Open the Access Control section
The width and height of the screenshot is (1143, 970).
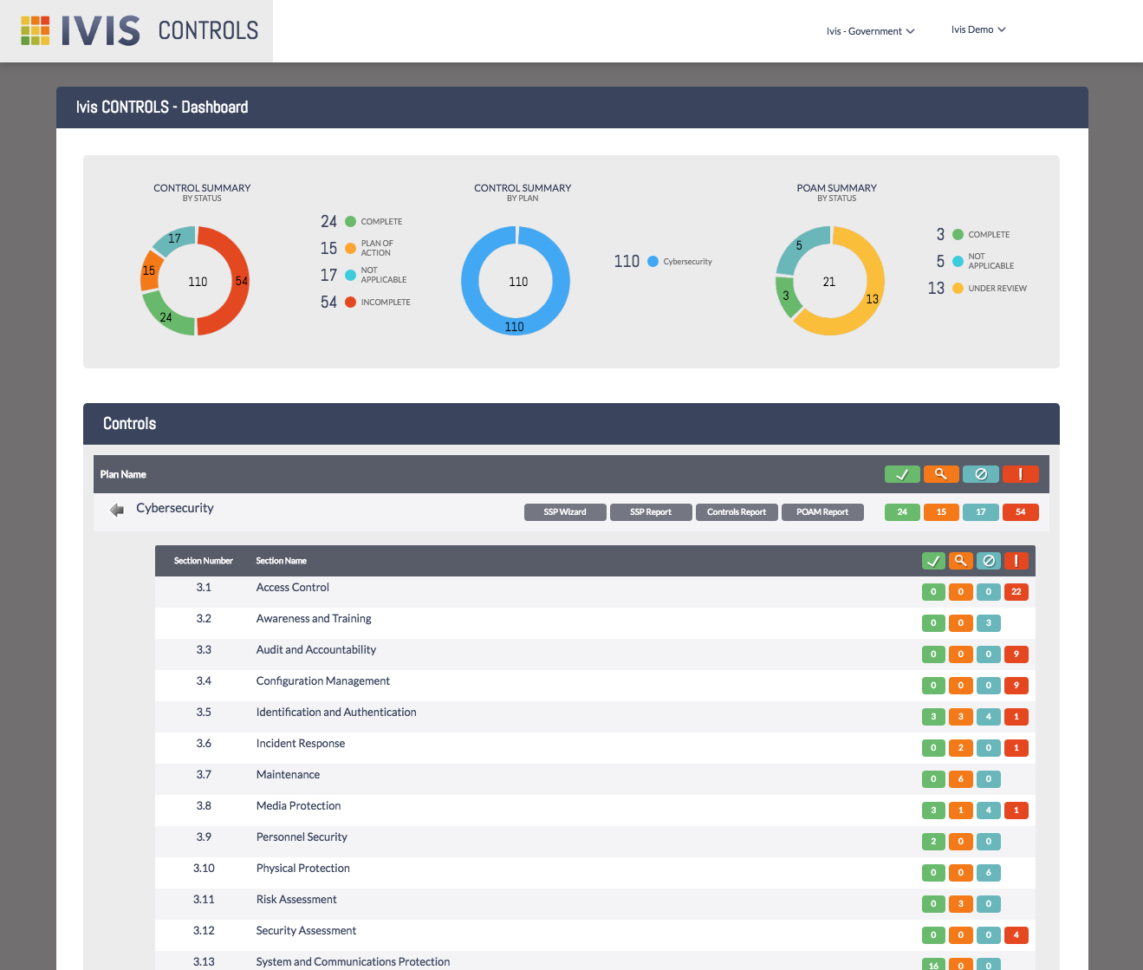click(292, 587)
